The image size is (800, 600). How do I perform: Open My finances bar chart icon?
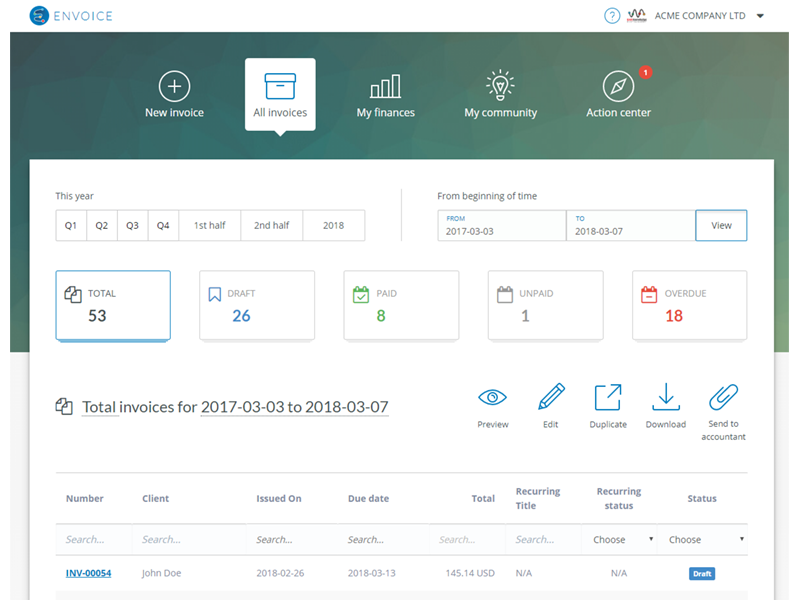(x=385, y=86)
